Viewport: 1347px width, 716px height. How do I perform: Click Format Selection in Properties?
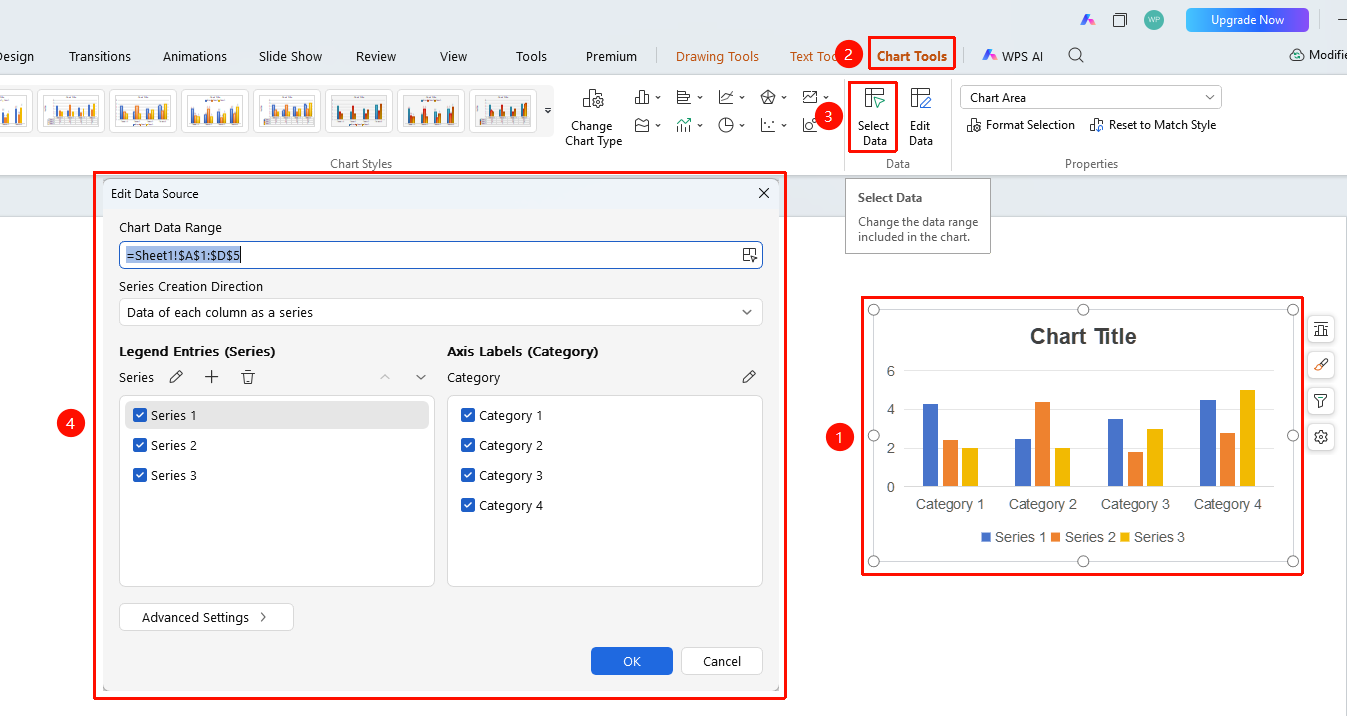pos(1021,125)
